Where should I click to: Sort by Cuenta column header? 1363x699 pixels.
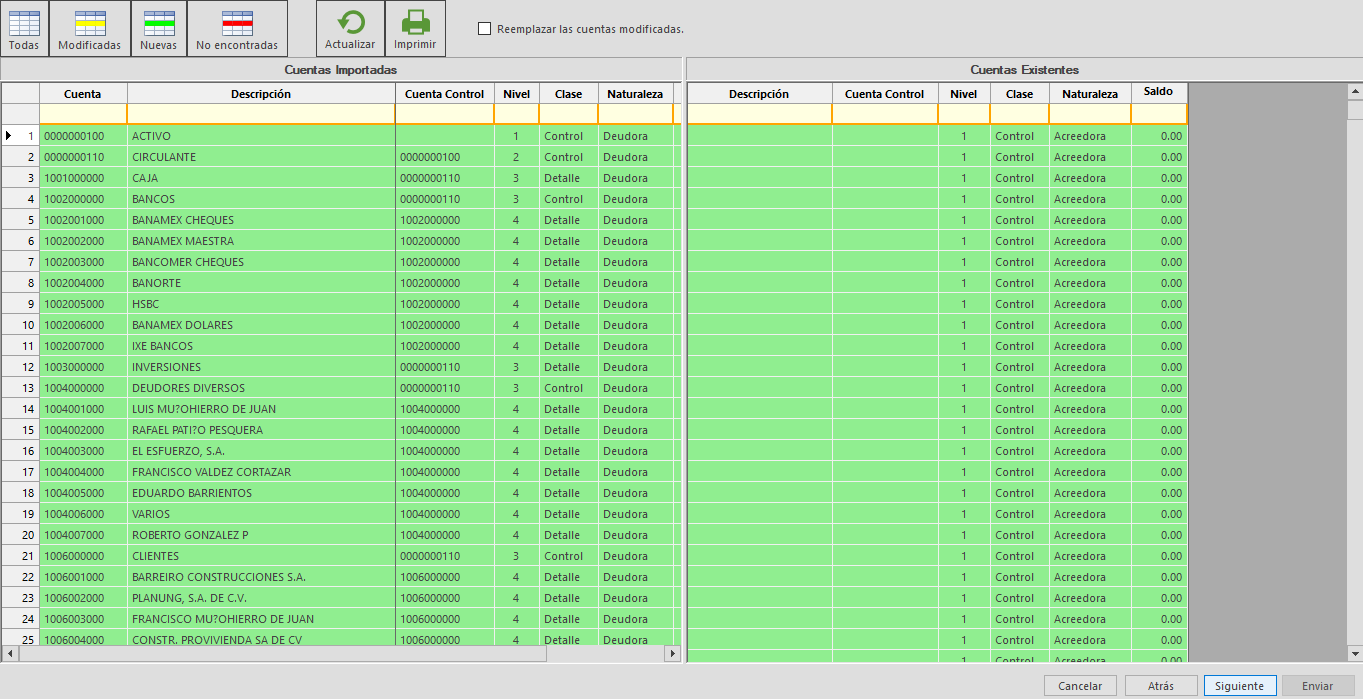coord(82,94)
